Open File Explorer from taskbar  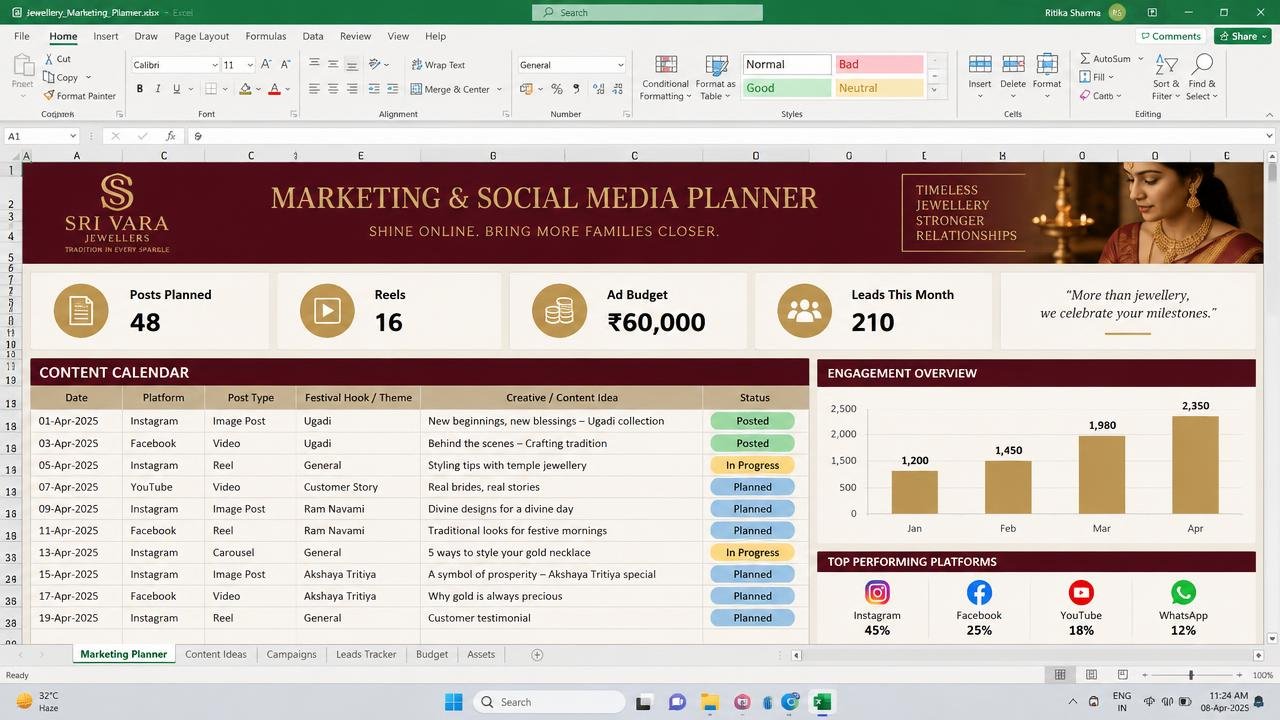pyautogui.click(x=709, y=702)
